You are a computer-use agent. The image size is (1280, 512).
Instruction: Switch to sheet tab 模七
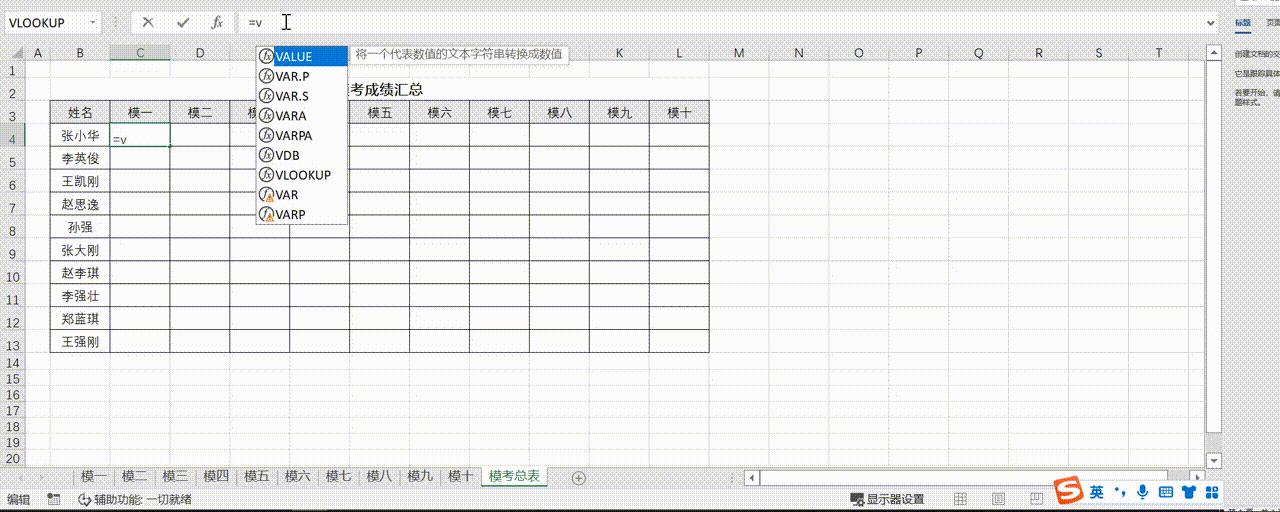coord(338,477)
